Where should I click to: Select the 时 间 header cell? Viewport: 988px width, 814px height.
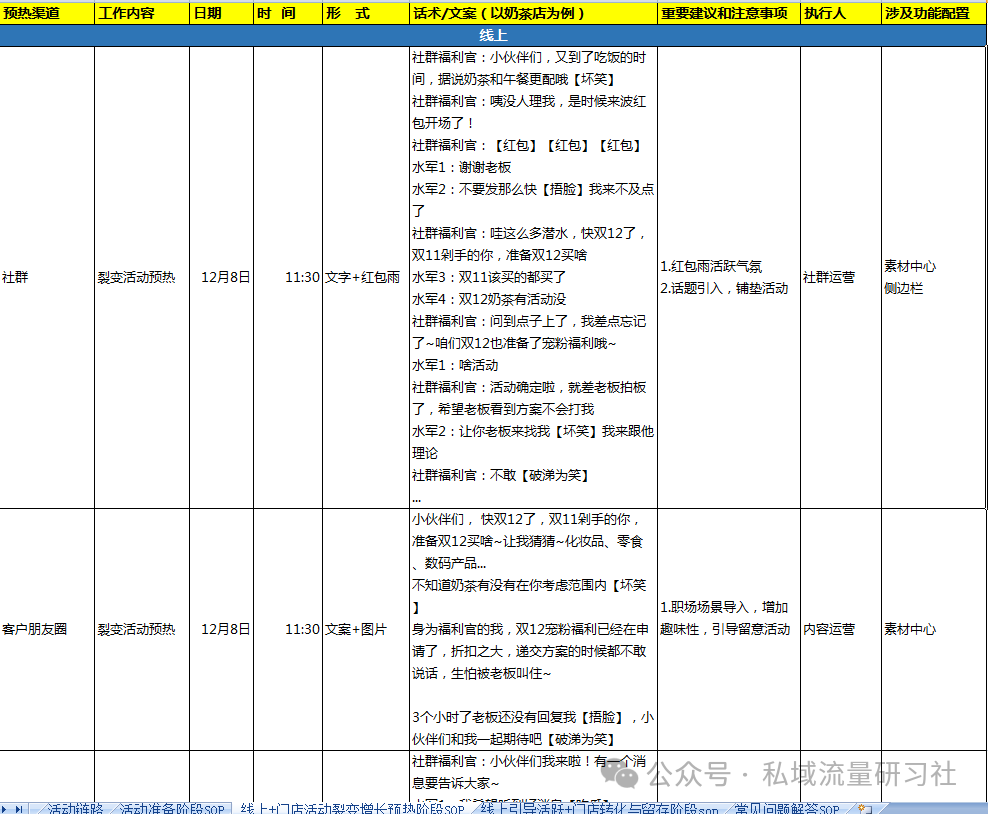coord(288,13)
